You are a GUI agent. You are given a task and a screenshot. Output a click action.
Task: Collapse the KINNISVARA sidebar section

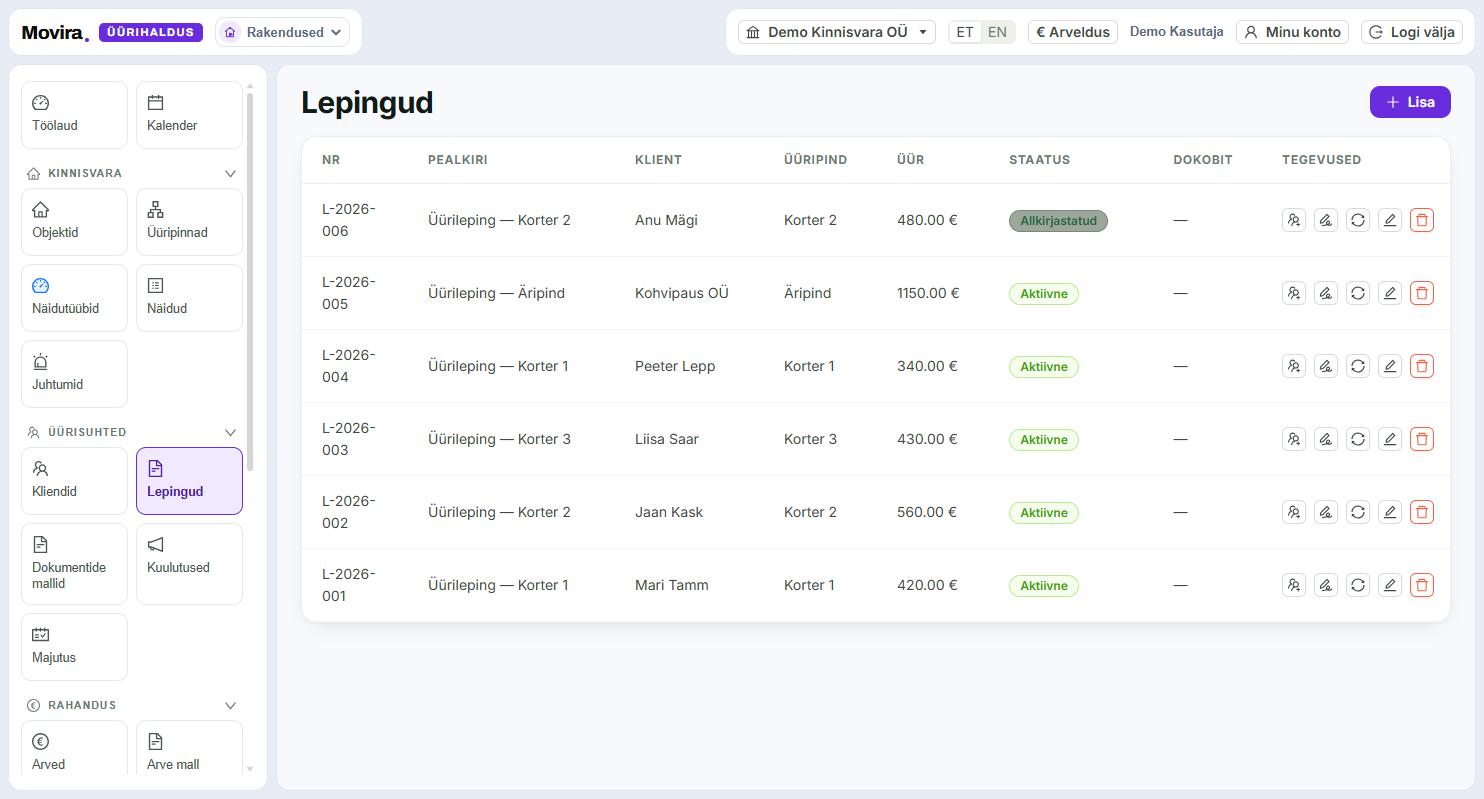pyautogui.click(x=230, y=173)
